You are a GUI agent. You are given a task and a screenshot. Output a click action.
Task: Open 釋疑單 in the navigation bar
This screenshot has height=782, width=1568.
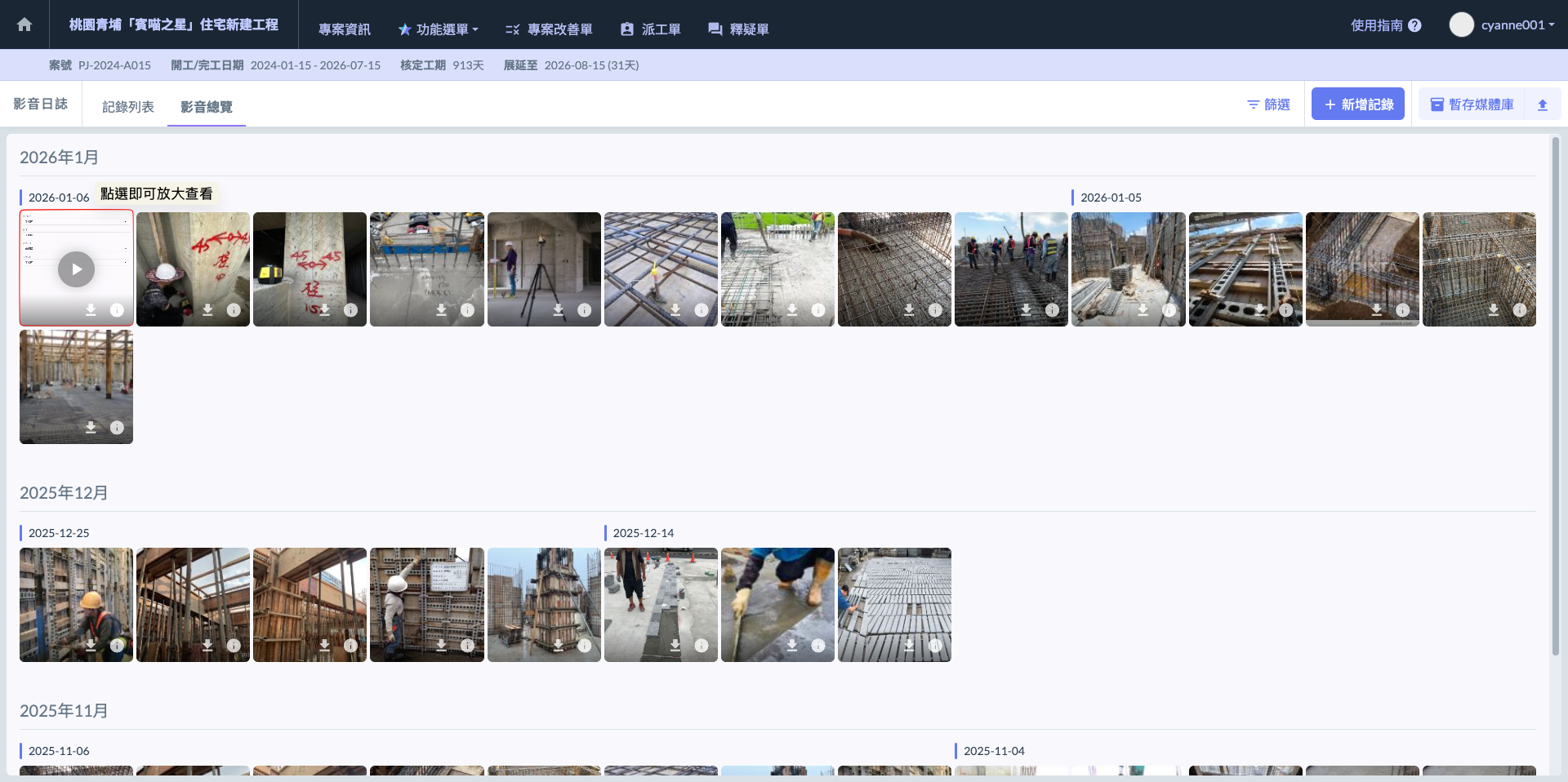pos(738,29)
